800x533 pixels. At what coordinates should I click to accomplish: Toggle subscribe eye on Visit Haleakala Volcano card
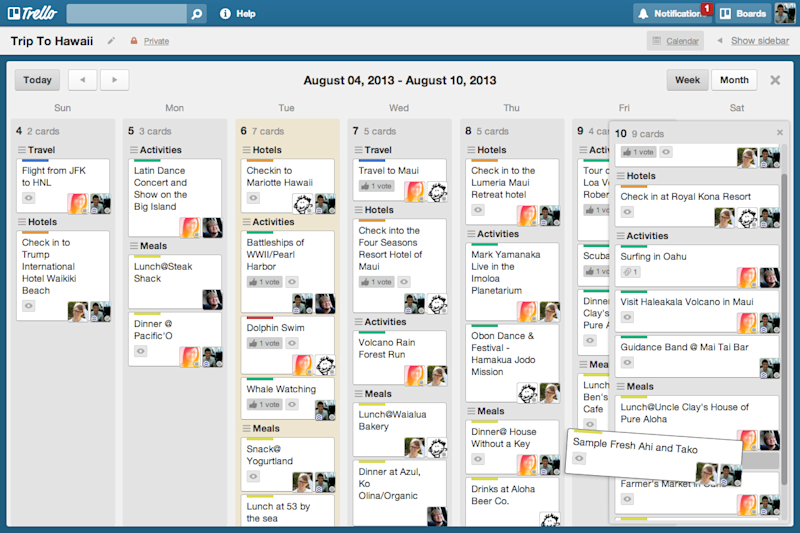(x=628, y=317)
